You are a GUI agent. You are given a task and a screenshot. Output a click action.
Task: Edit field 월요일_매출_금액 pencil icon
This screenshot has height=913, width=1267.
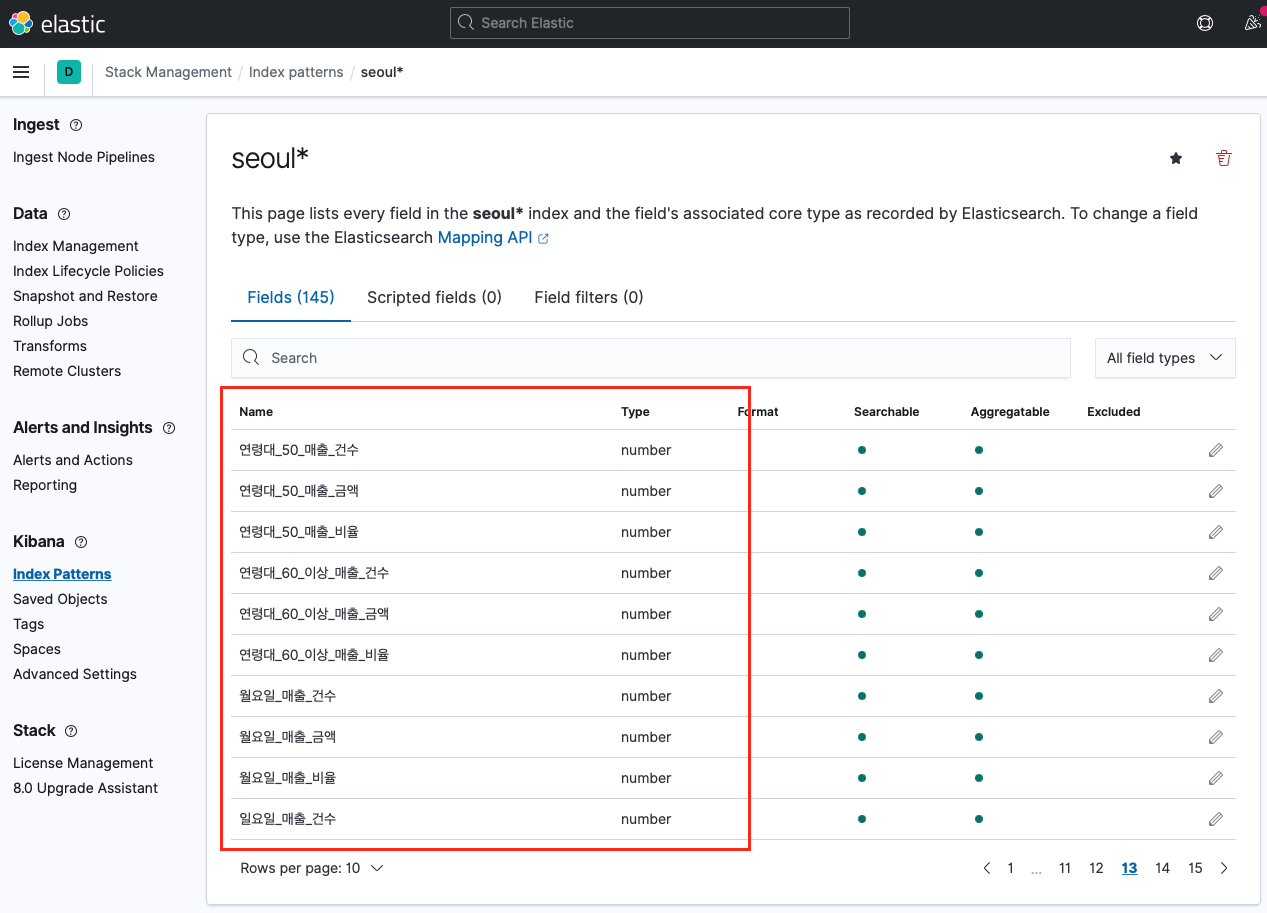[1216, 737]
